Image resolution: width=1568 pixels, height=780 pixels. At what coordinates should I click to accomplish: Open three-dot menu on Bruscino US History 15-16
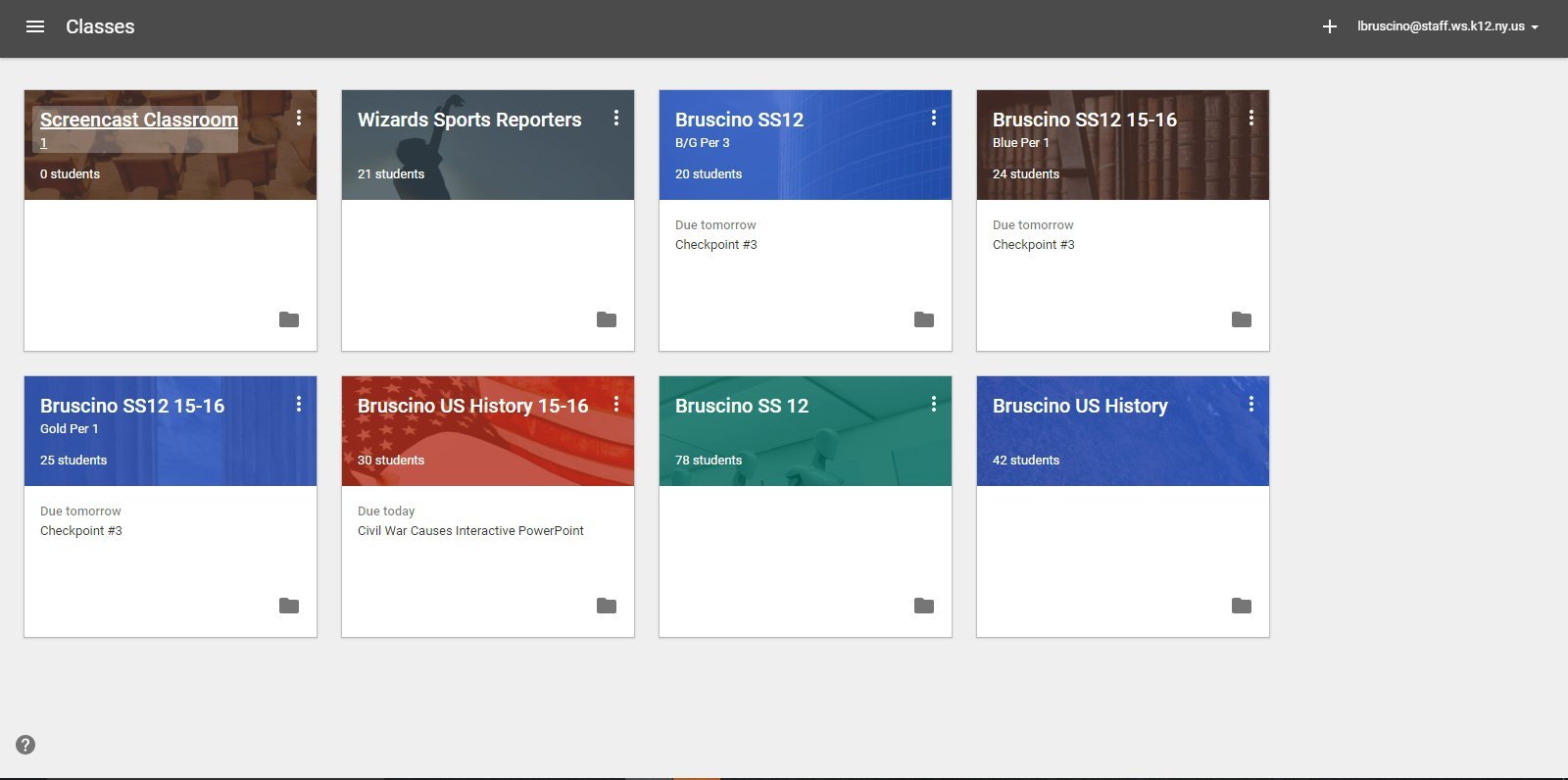(616, 405)
